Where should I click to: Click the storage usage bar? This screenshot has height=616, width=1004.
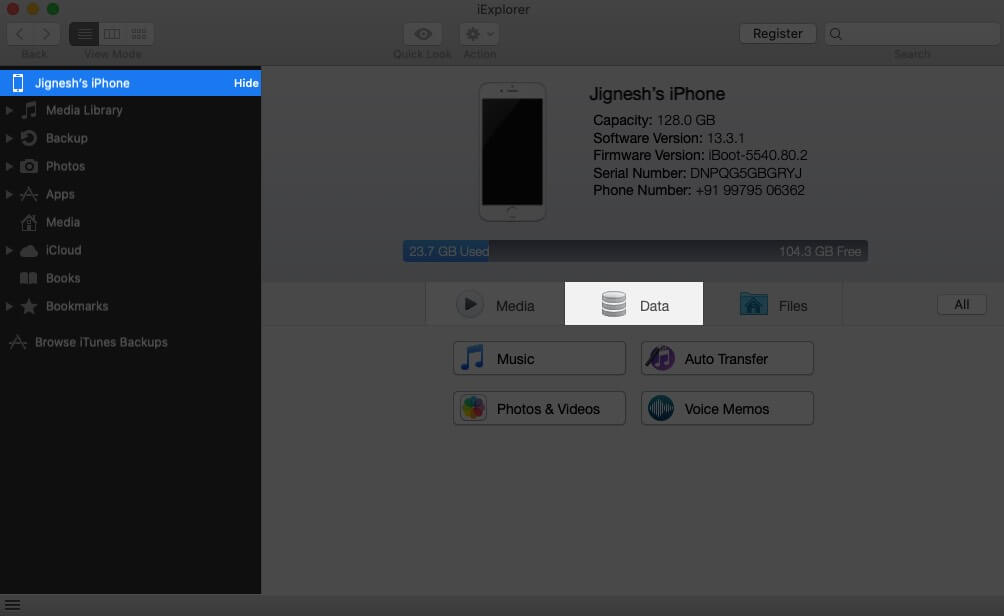(635, 251)
